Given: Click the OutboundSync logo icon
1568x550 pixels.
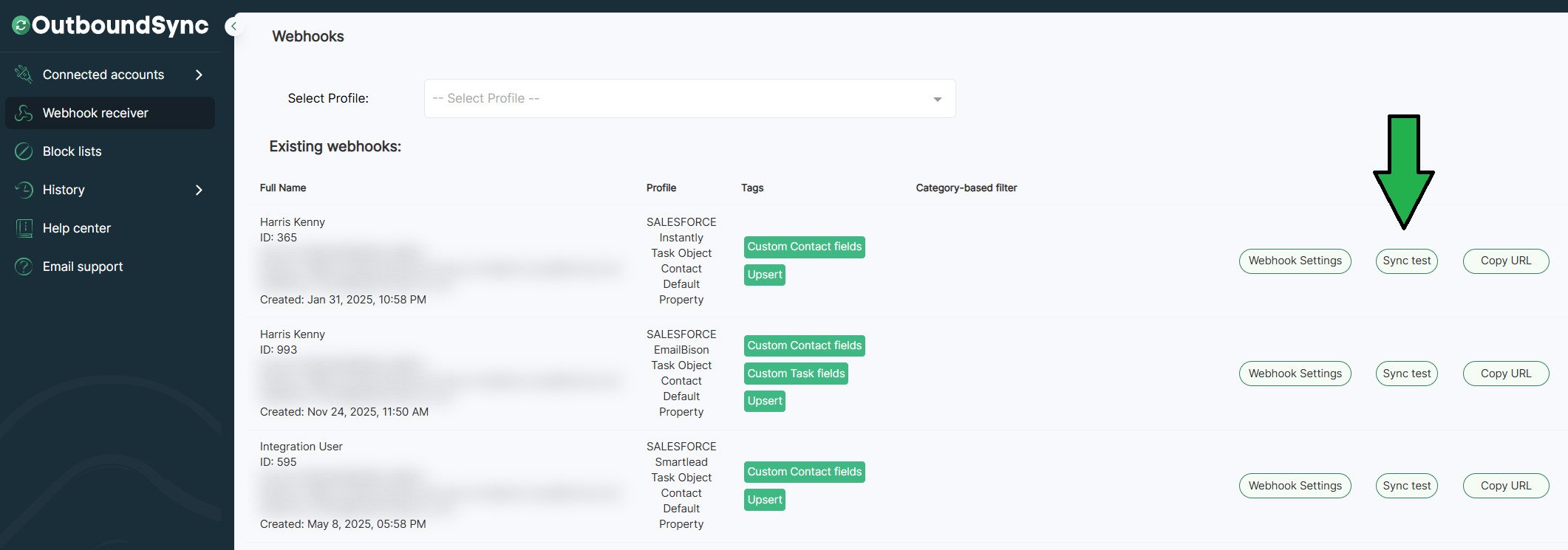Looking at the screenshot, I should click(x=21, y=26).
